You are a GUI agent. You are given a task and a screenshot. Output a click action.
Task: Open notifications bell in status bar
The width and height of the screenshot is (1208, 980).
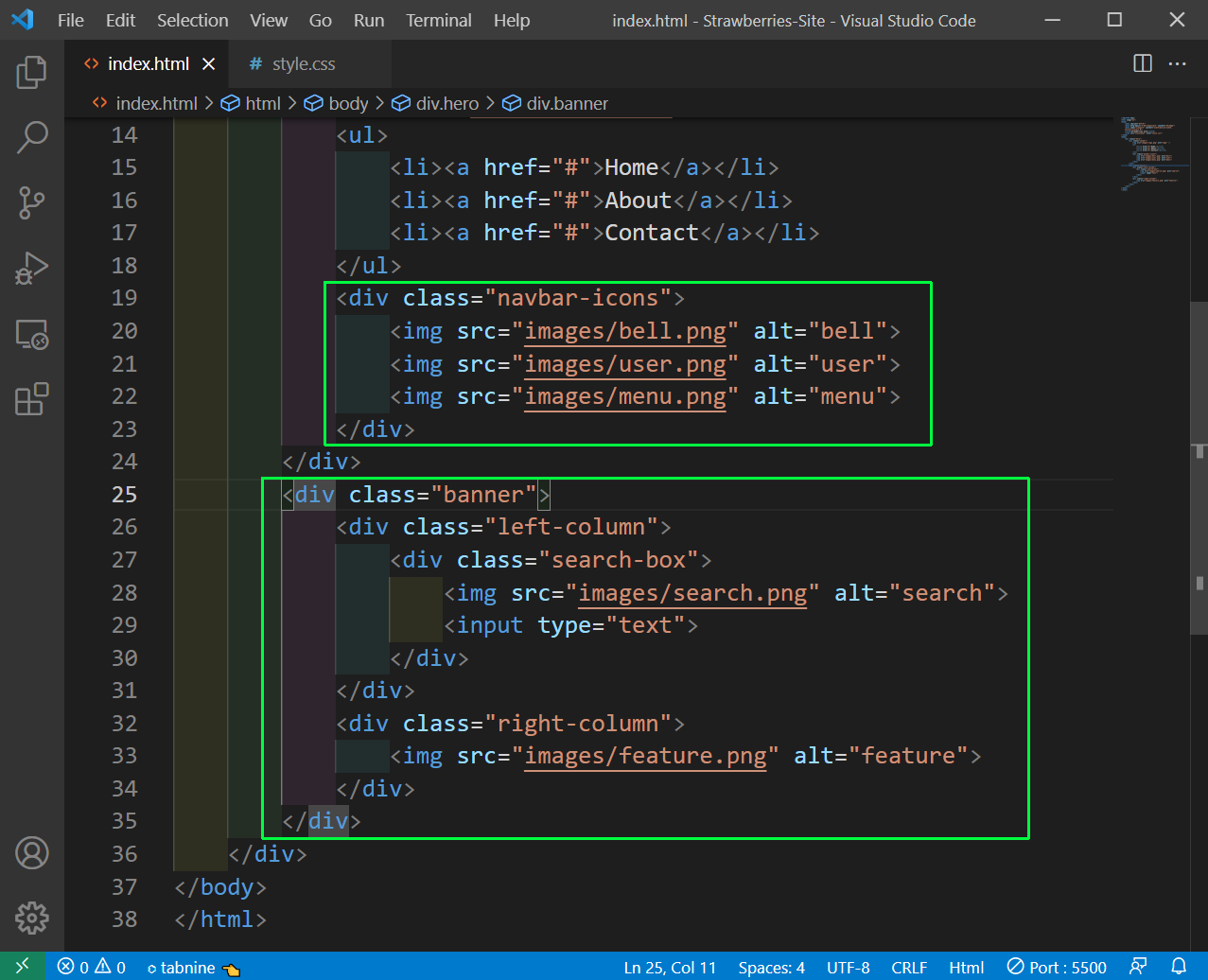[1179, 967]
